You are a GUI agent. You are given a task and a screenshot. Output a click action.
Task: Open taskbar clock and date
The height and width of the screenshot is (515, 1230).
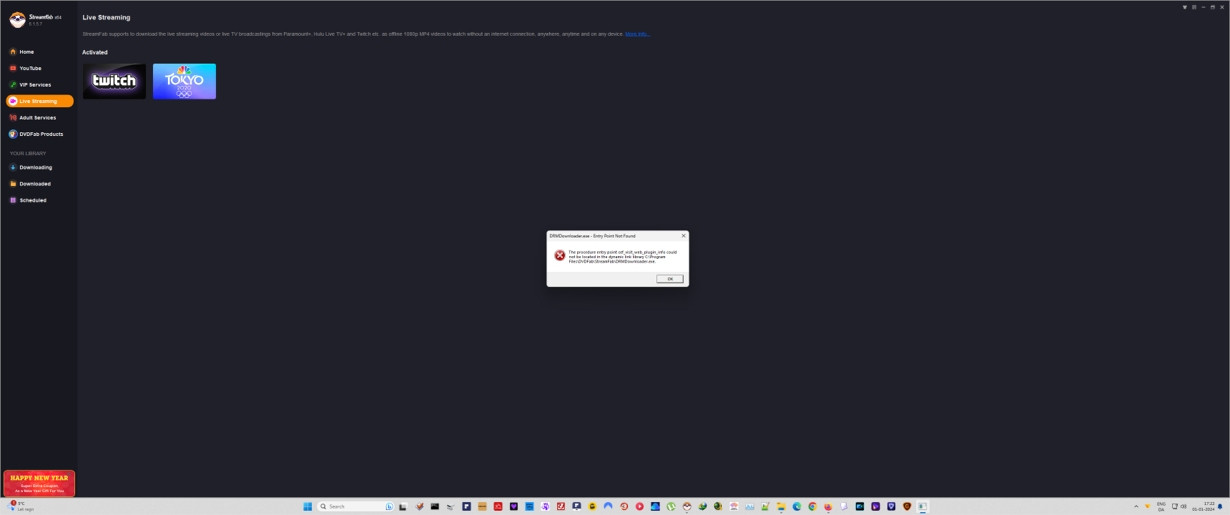1203,507
